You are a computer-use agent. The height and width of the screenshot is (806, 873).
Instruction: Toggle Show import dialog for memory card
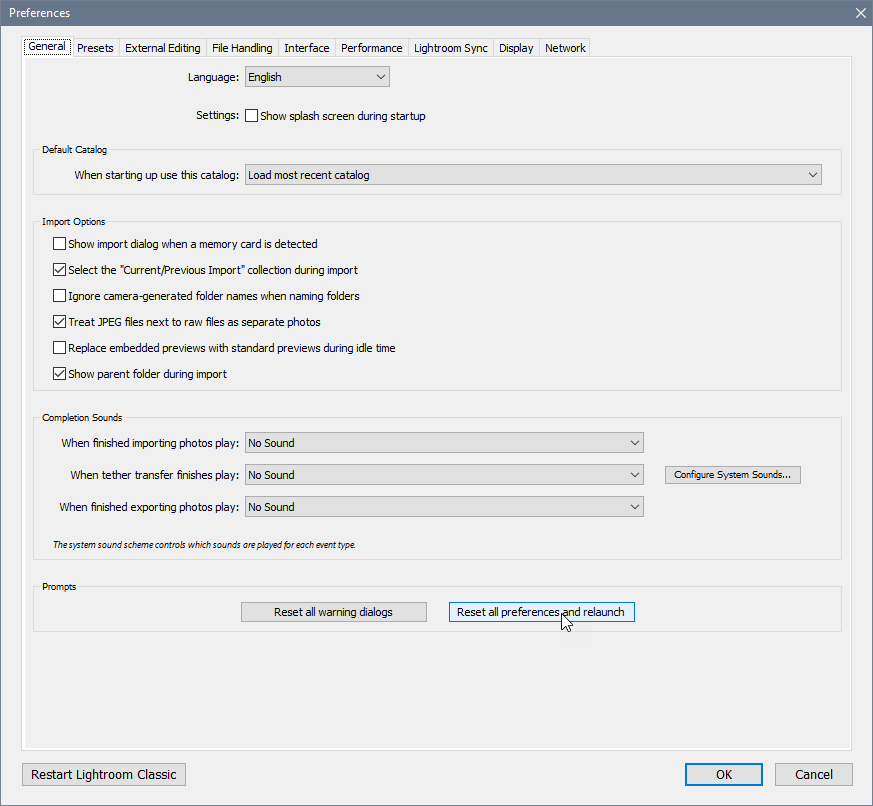click(60, 244)
